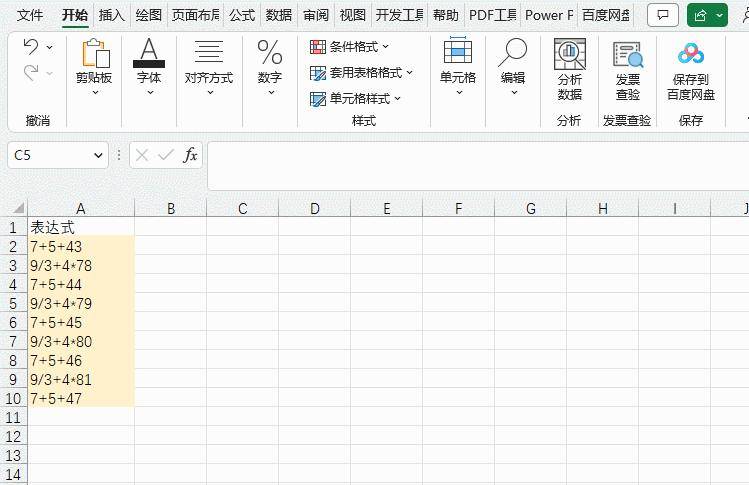Click 保存到百度网盘 cloud save icon
This screenshot has height=485, width=749.
pos(691,70)
